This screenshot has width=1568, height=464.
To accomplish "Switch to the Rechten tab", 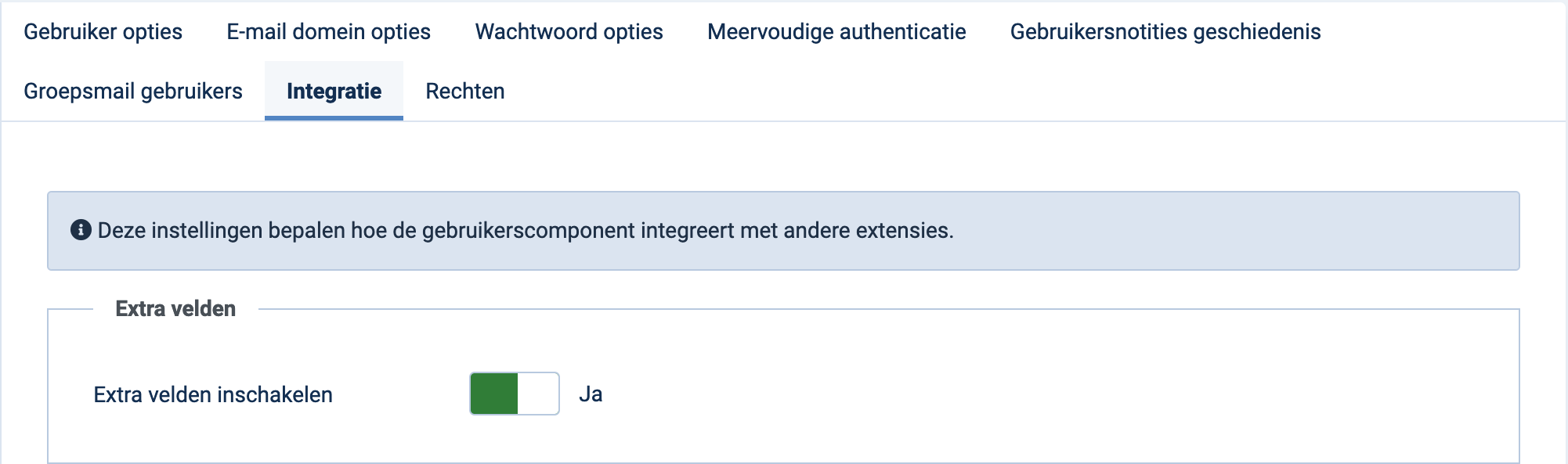I will point(465,91).
